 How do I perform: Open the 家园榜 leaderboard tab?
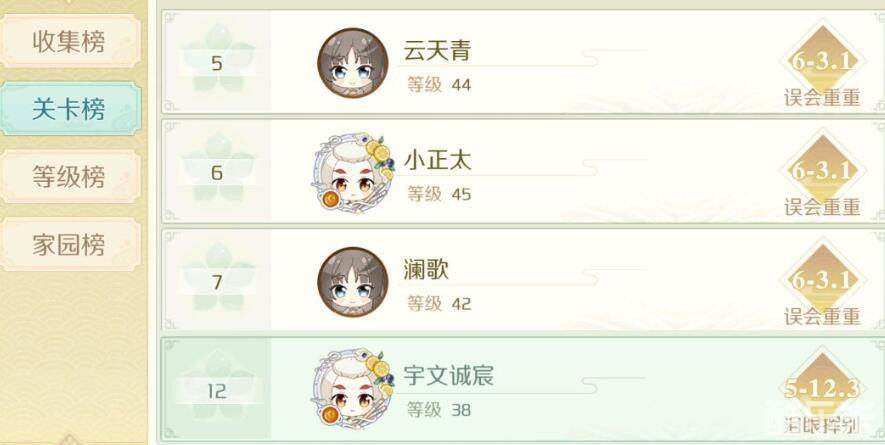click(71, 245)
